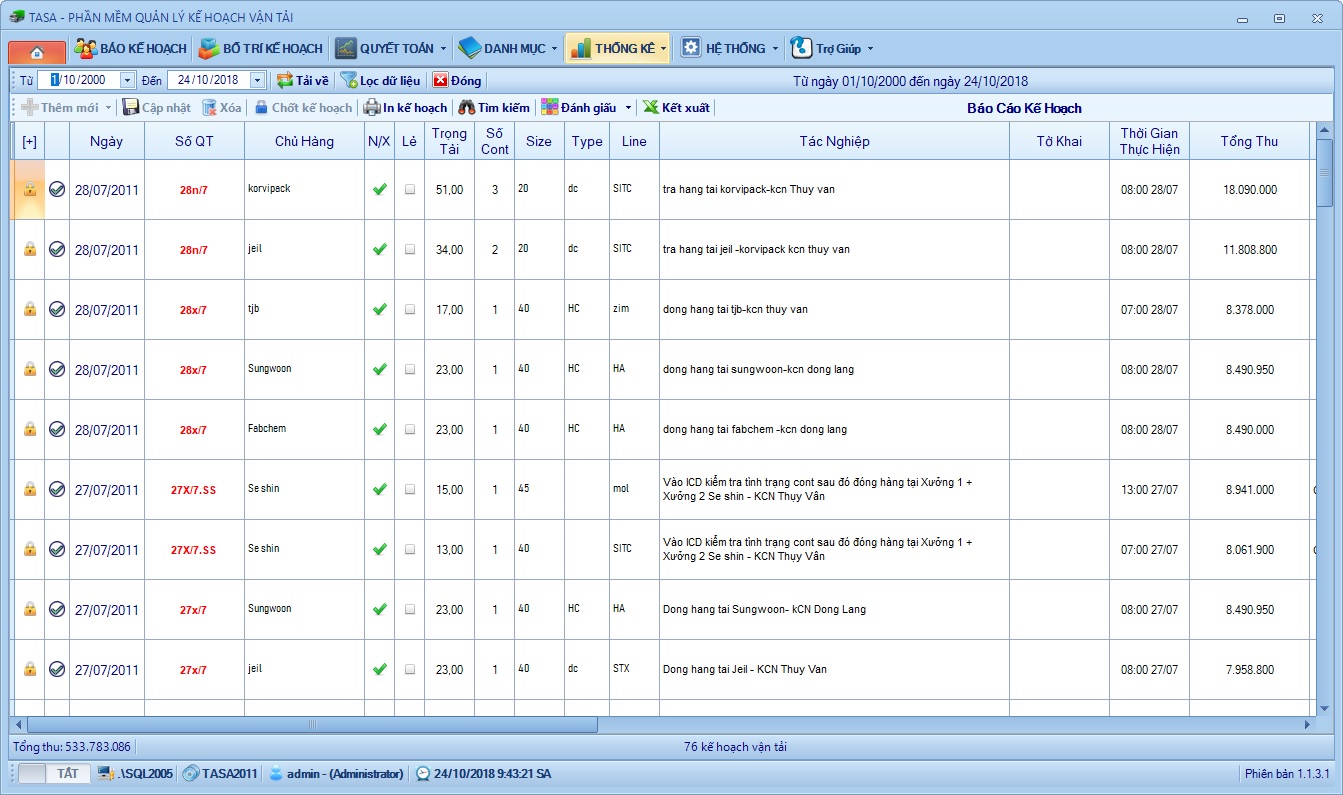The height and width of the screenshot is (795, 1343).
Task: Open the Đánh giấu dropdown arrow
Action: (628, 108)
